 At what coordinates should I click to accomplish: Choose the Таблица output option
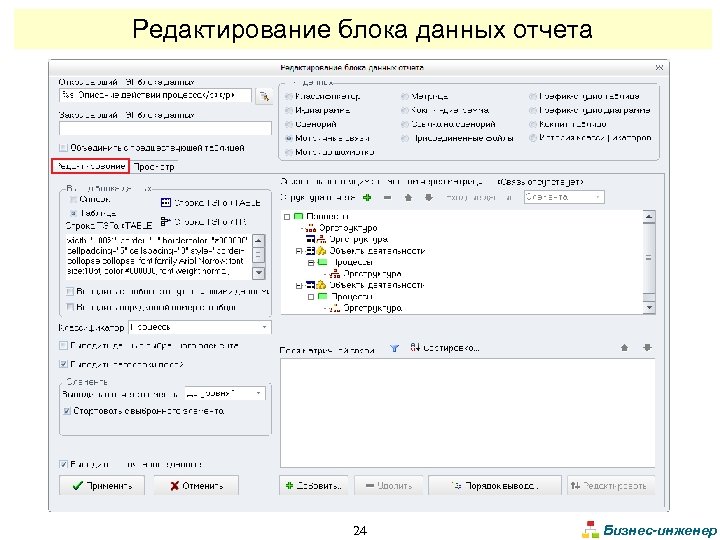point(73,214)
